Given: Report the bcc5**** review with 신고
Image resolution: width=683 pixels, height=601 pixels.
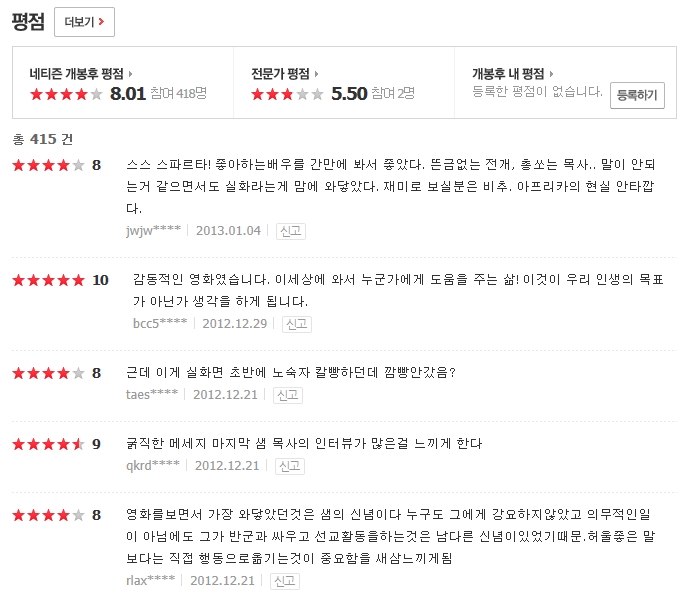Looking at the screenshot, I should 297,324.
